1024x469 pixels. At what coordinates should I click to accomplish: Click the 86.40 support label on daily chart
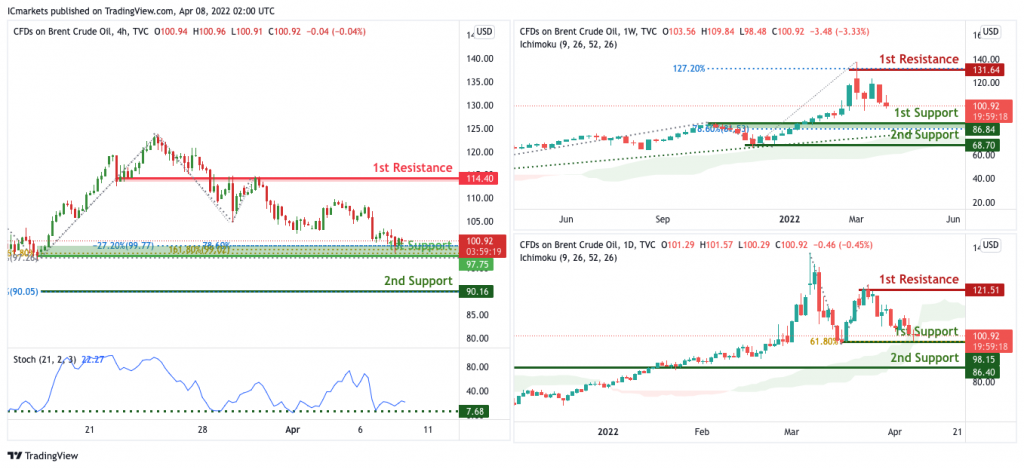[983, 371]
